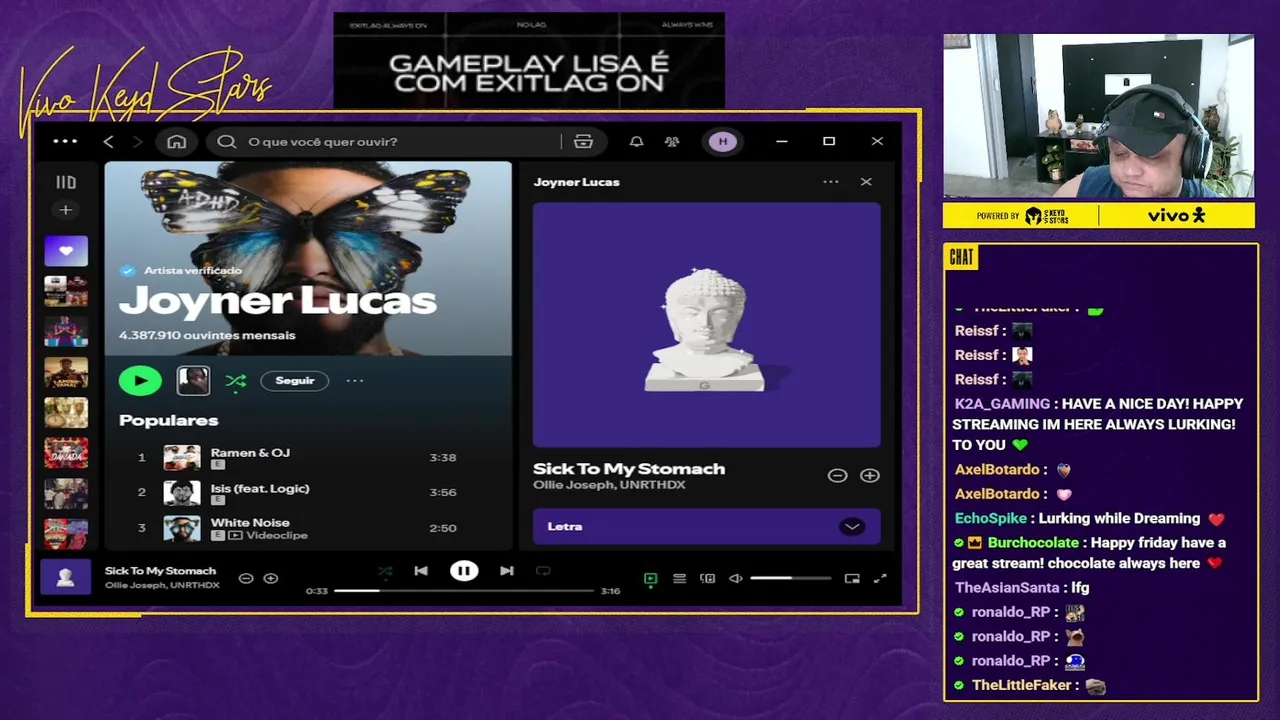Image resolution: width=1280 pixels, height=720 pixels.
Task: Open artists 'Ollie Joseph, UNRTHDX' in the panel
Action: pos(609,485)
